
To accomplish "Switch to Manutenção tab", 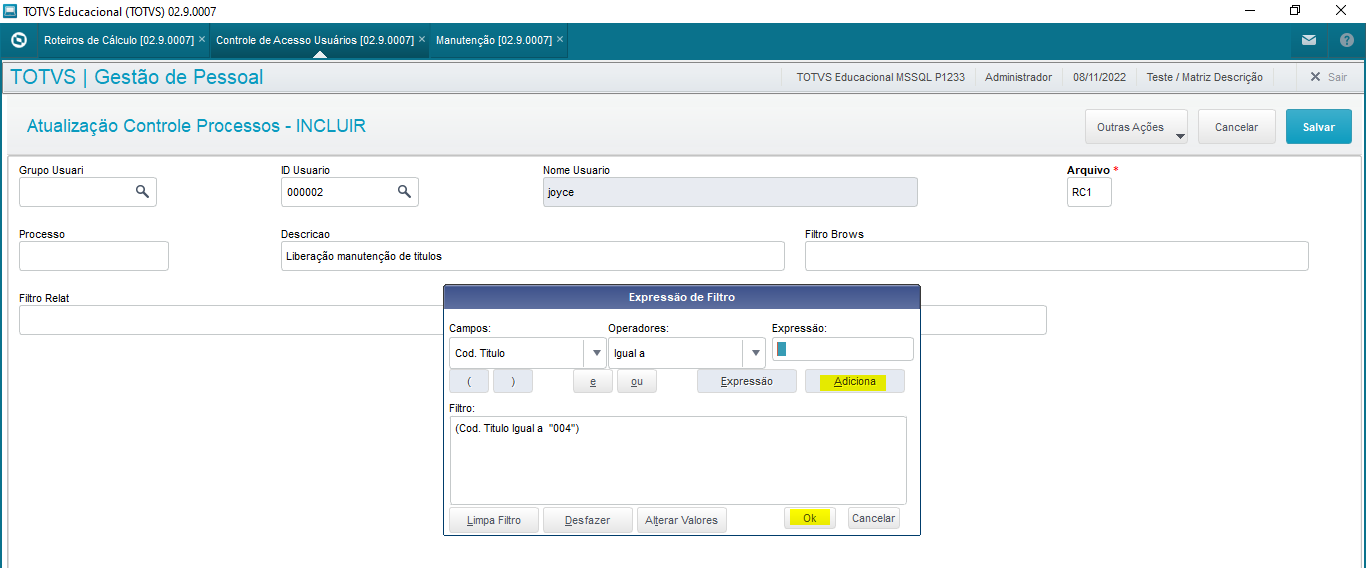I will coord(494,41).
